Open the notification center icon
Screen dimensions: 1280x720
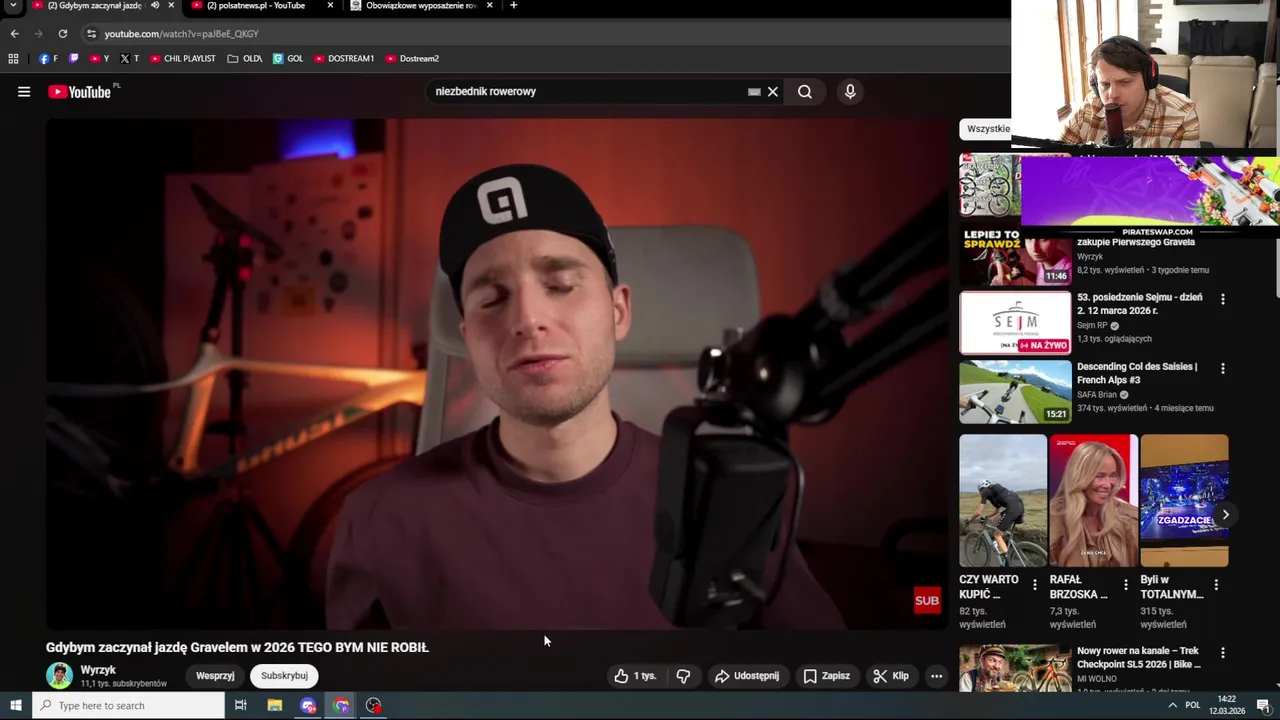point(1264,706)
